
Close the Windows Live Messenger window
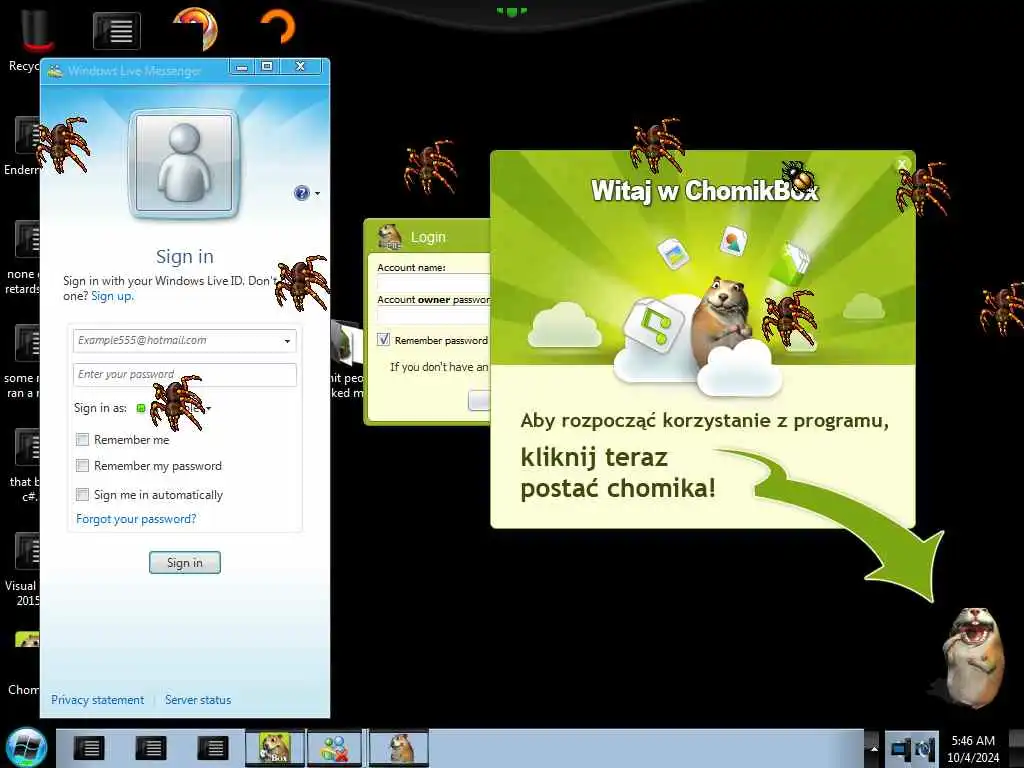(300, 67)
